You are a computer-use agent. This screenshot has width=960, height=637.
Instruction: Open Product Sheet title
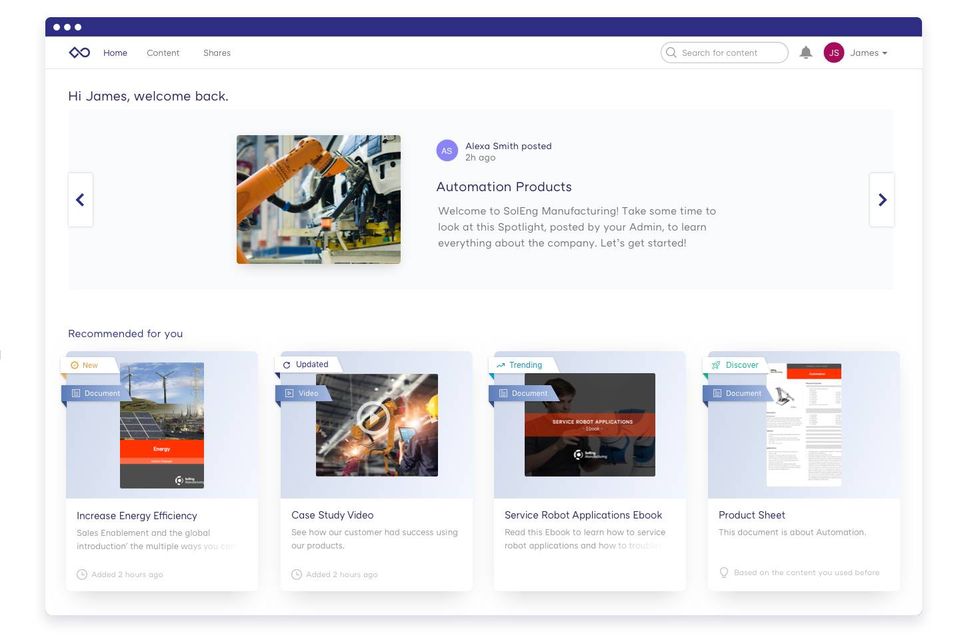click(752, 515)
